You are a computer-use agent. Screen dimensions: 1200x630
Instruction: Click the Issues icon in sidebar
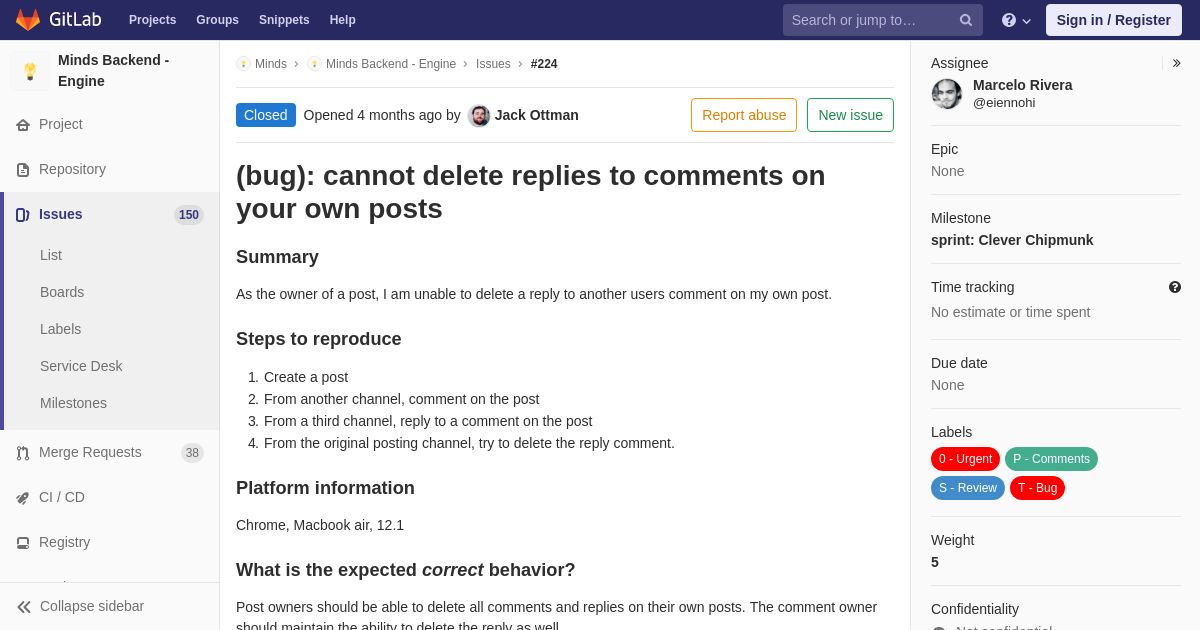(x=23, y=215)
